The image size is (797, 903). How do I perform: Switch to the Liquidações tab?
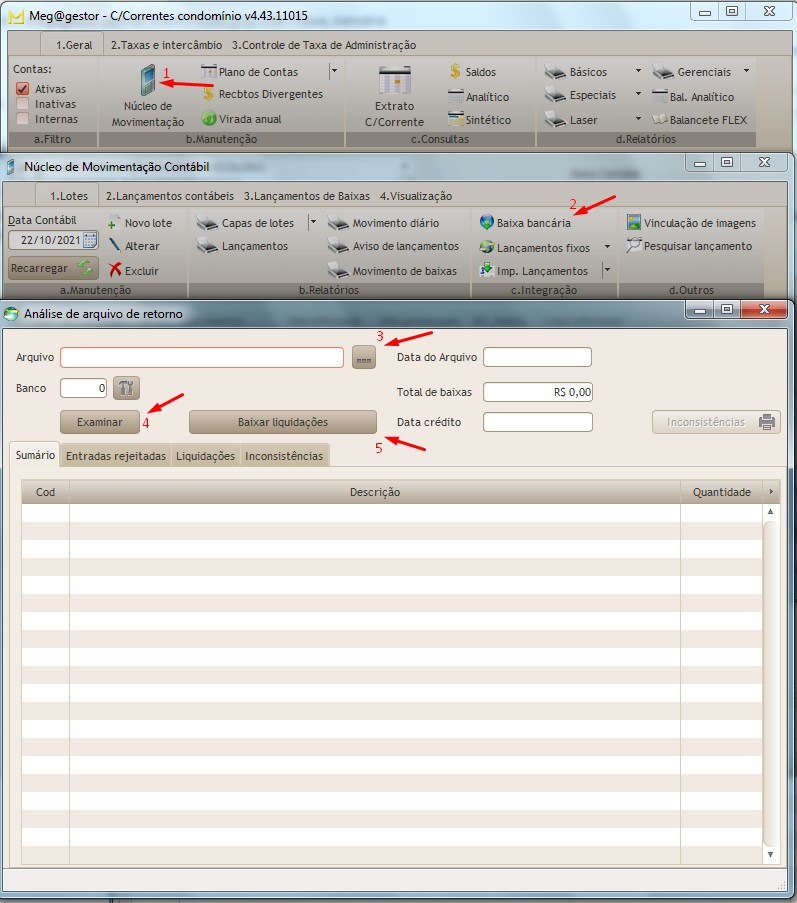coord(205,456)
